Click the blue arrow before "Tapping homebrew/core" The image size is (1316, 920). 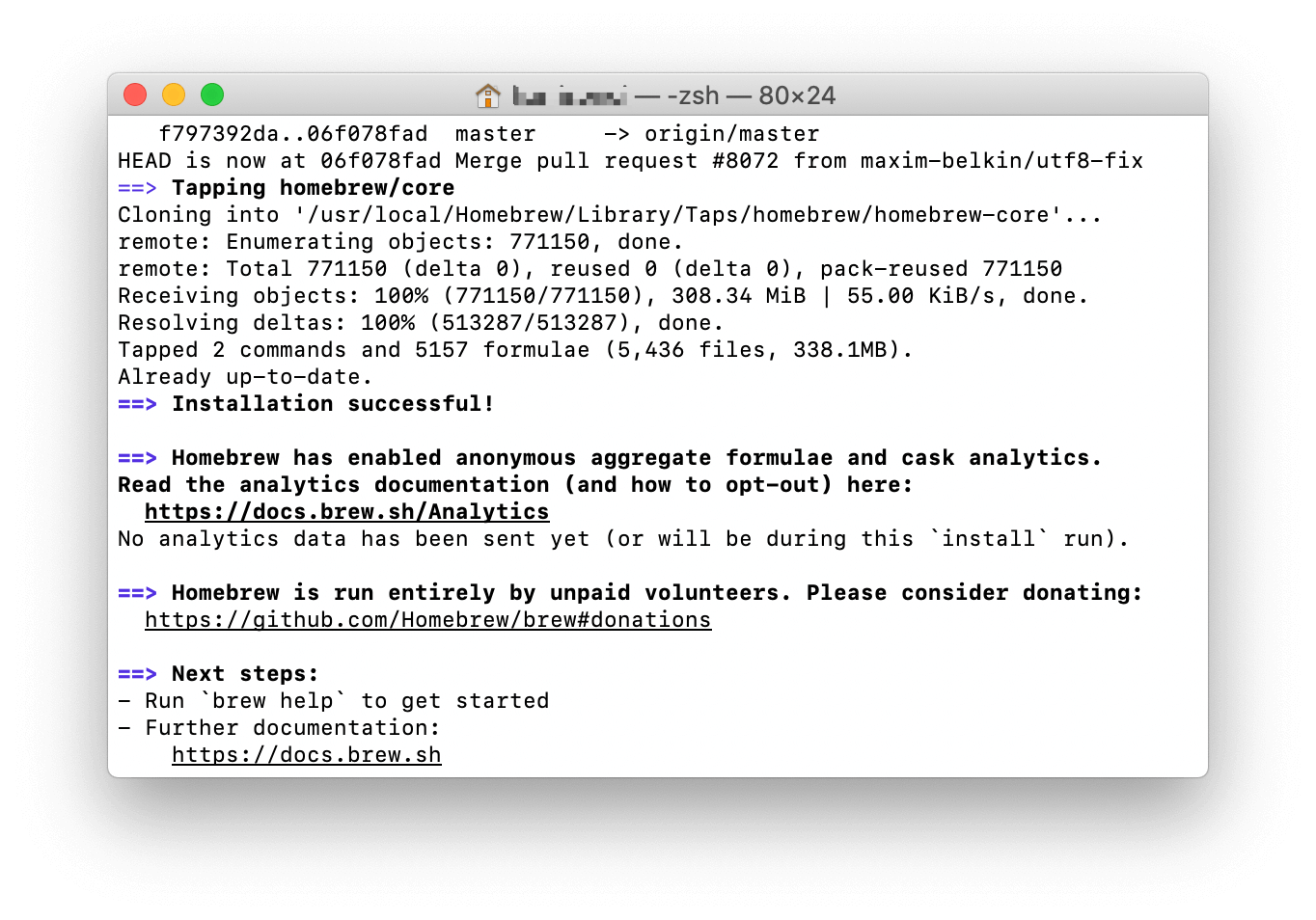point(137,188)
